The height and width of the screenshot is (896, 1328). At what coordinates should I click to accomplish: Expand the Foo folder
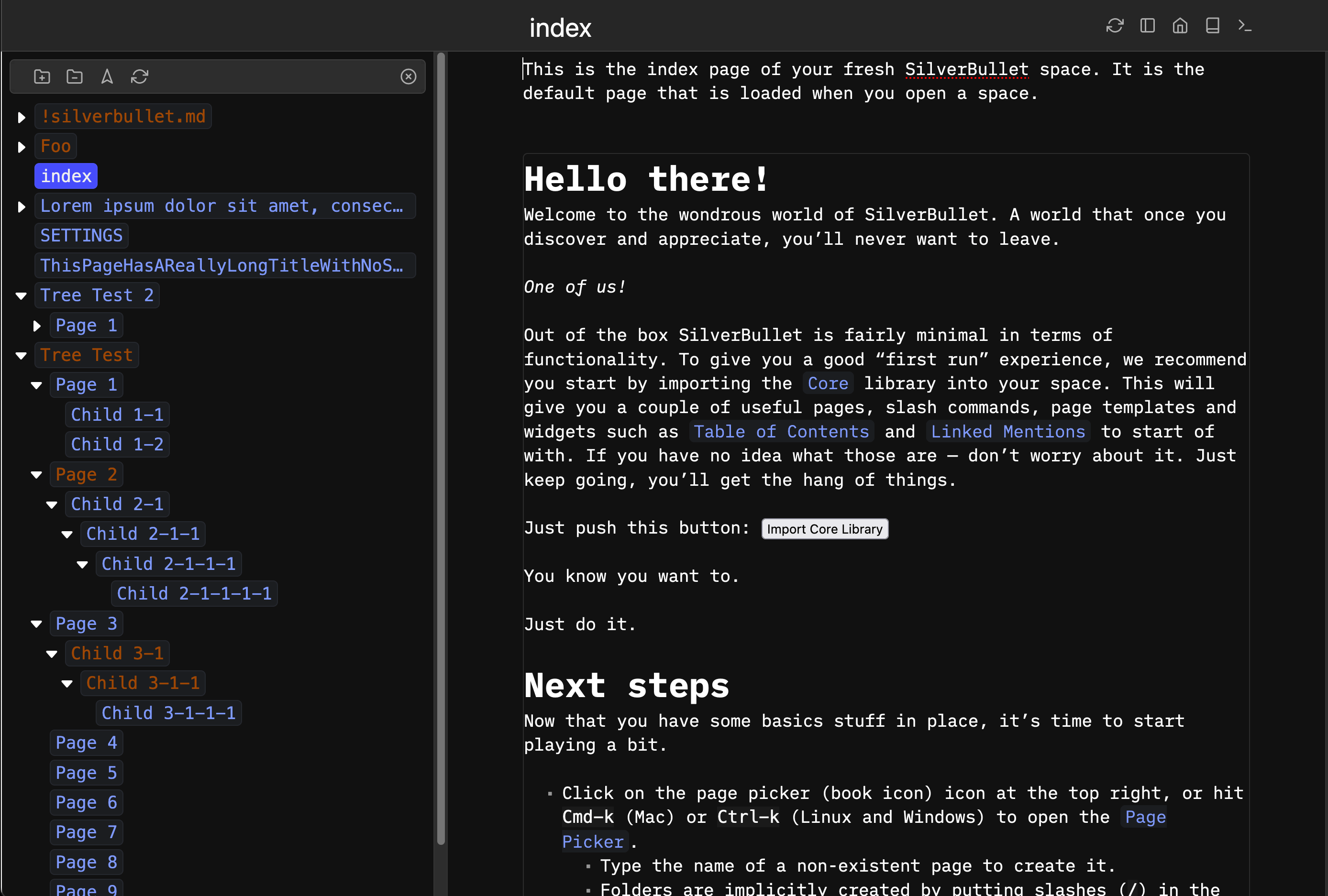click(x=22, y=147)
